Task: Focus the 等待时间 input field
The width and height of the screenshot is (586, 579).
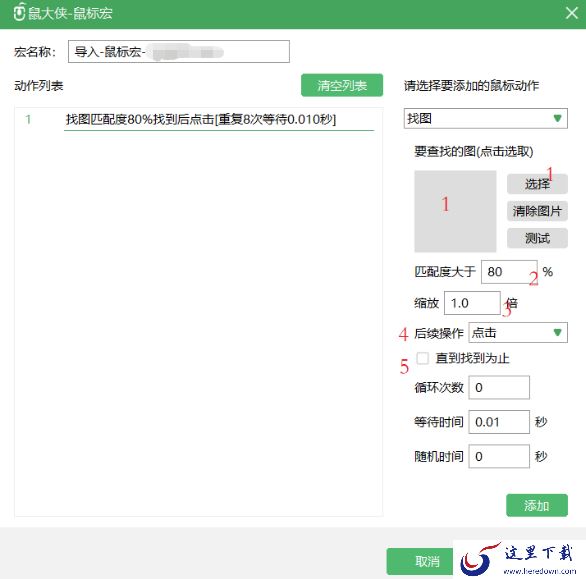Action: pos(499,422)
